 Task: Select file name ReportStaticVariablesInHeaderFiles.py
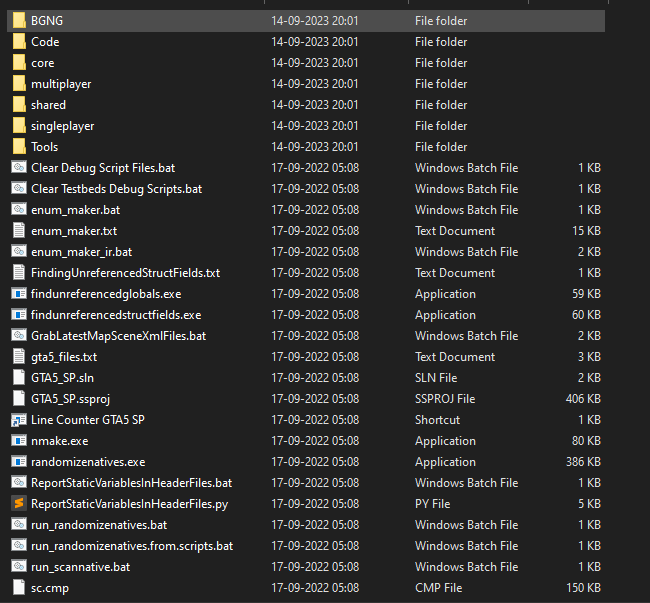click(130, 504)
